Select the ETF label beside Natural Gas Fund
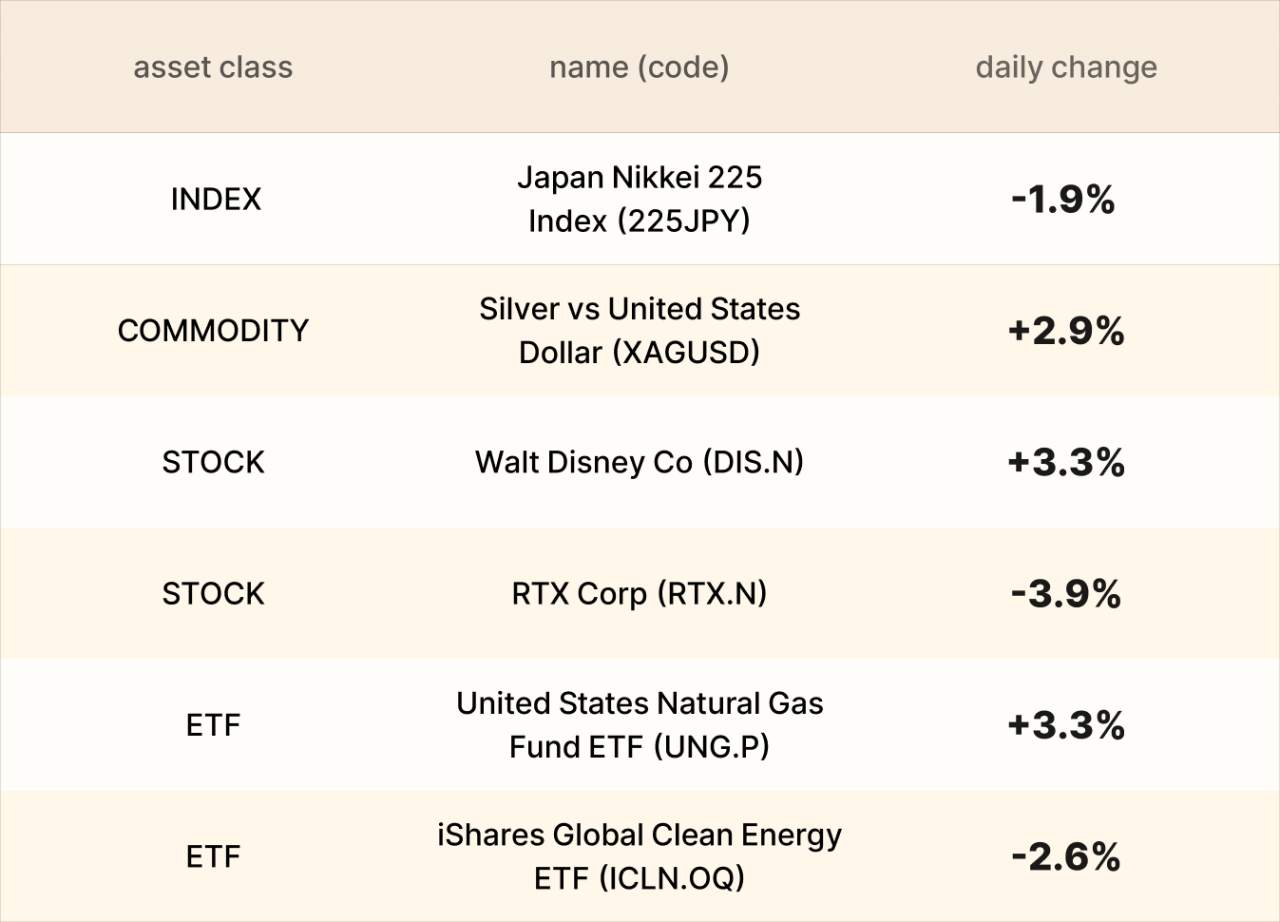The height and width of the screenshot is (922, 1280). [213, 726]
